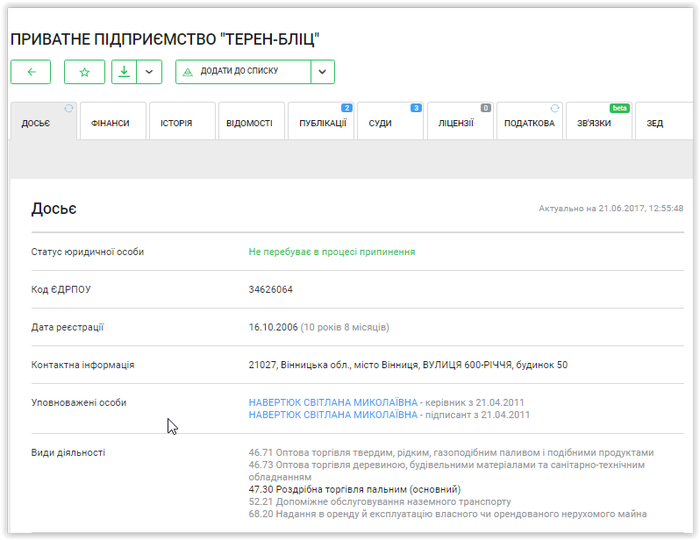Click activity 46.71 Оптова торгівля твердим паливом
The height and width of the screenshot is (540, 700).
coord(451,453)
